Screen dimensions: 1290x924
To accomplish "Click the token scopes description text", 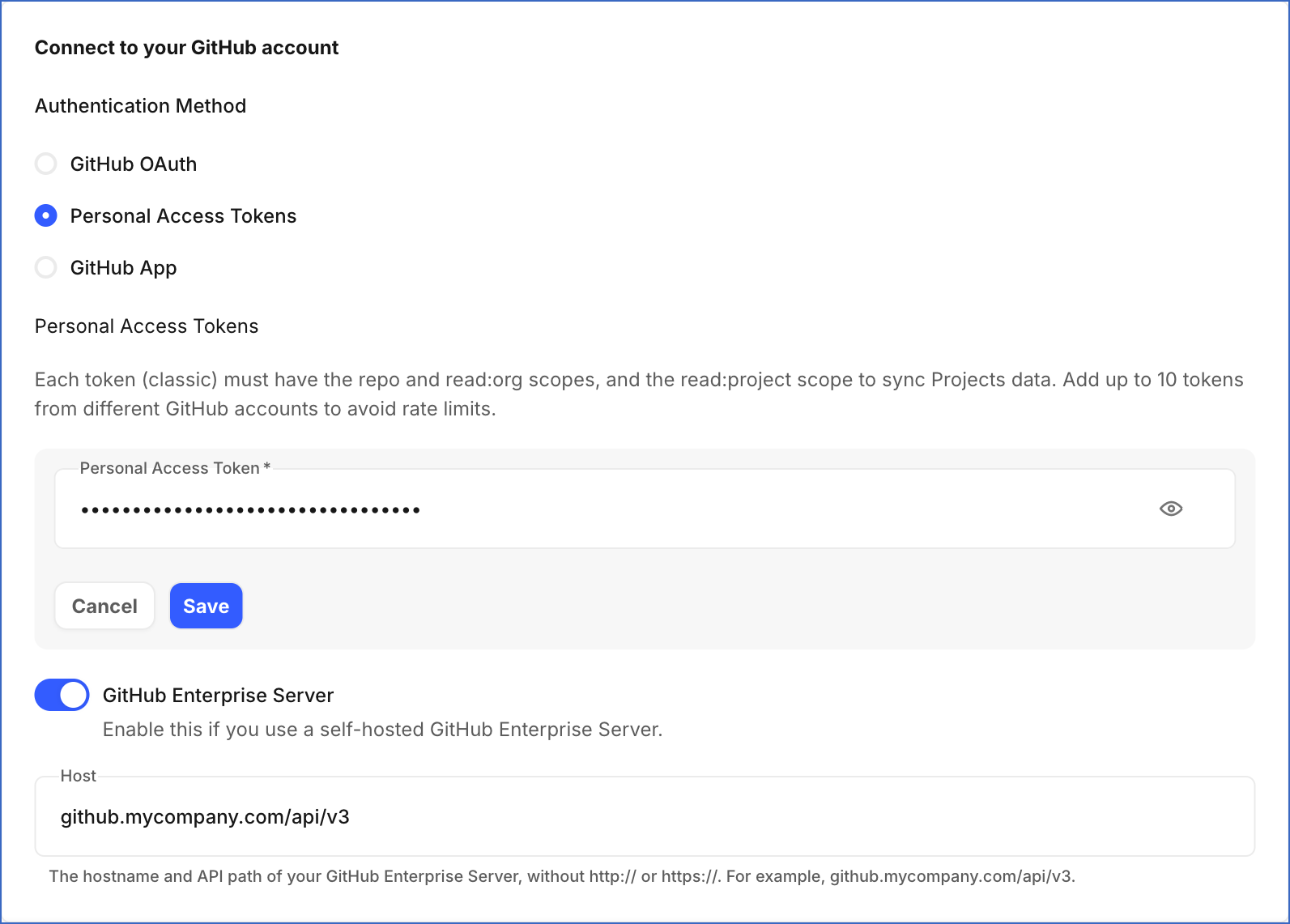I will point(639,394).
